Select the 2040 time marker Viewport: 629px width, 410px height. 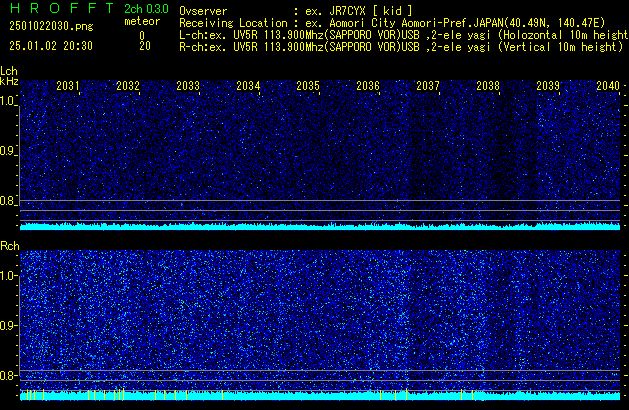(x=608, y=86)
